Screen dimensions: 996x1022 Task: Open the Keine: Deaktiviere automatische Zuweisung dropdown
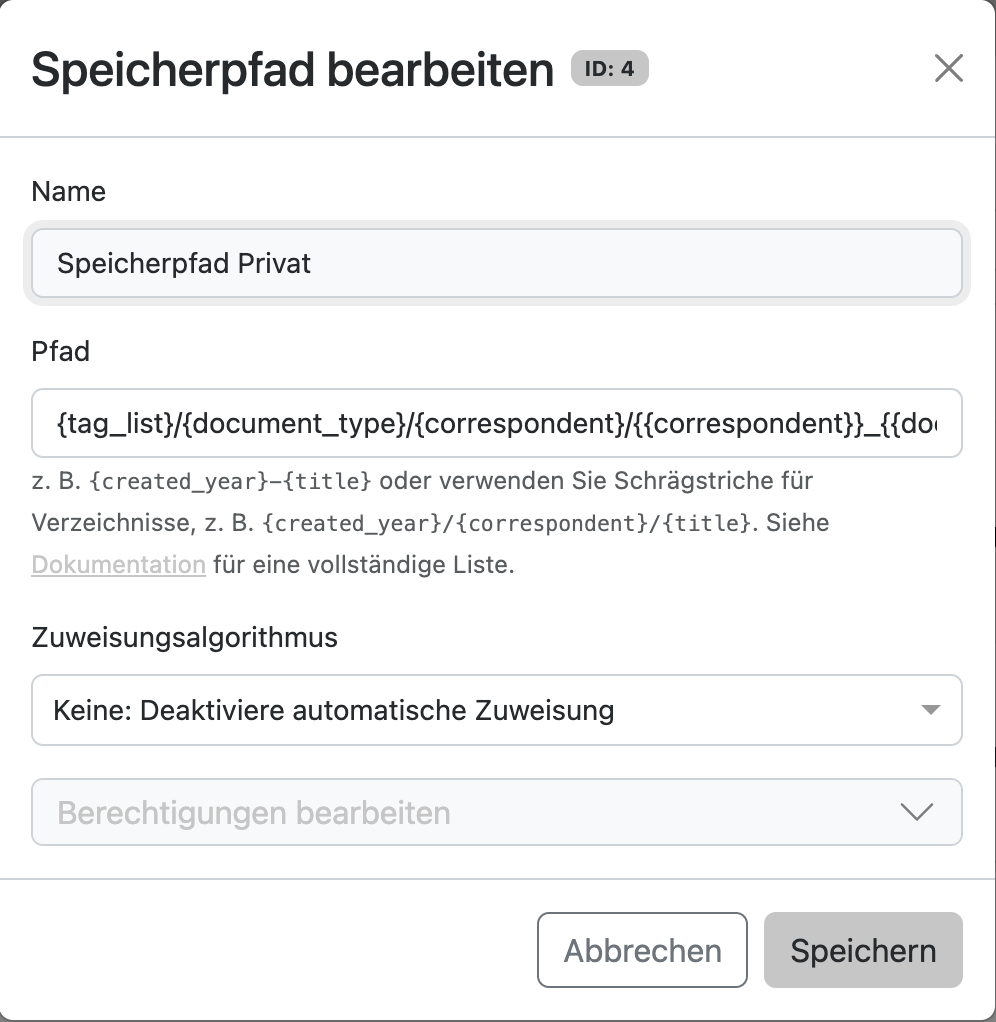[x=497, y=710]
